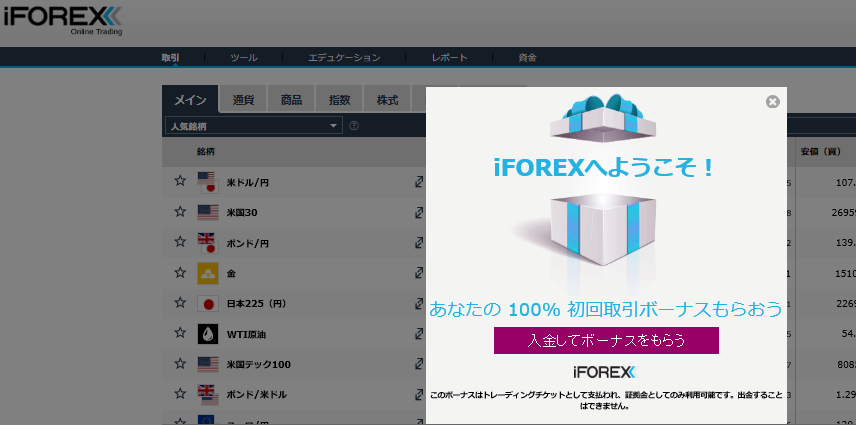Screen dimensions: 856x425
Task: Switch to the 商品 tab
Action: pyautogui.click(x=291, y=99)
